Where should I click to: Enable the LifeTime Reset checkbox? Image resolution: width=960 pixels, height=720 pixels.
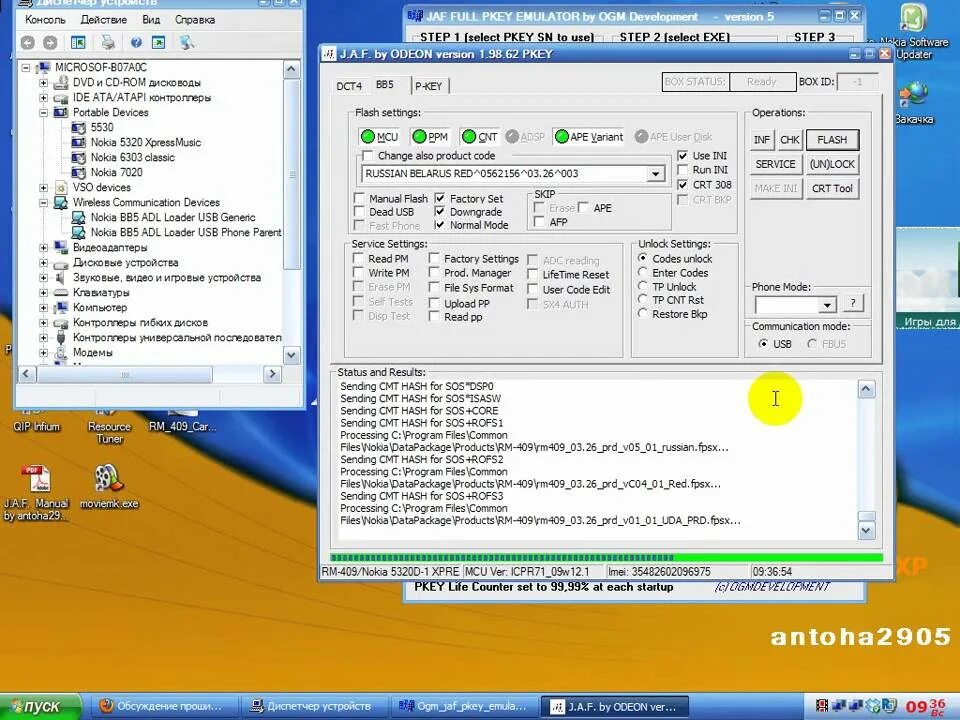coord(533,275)
